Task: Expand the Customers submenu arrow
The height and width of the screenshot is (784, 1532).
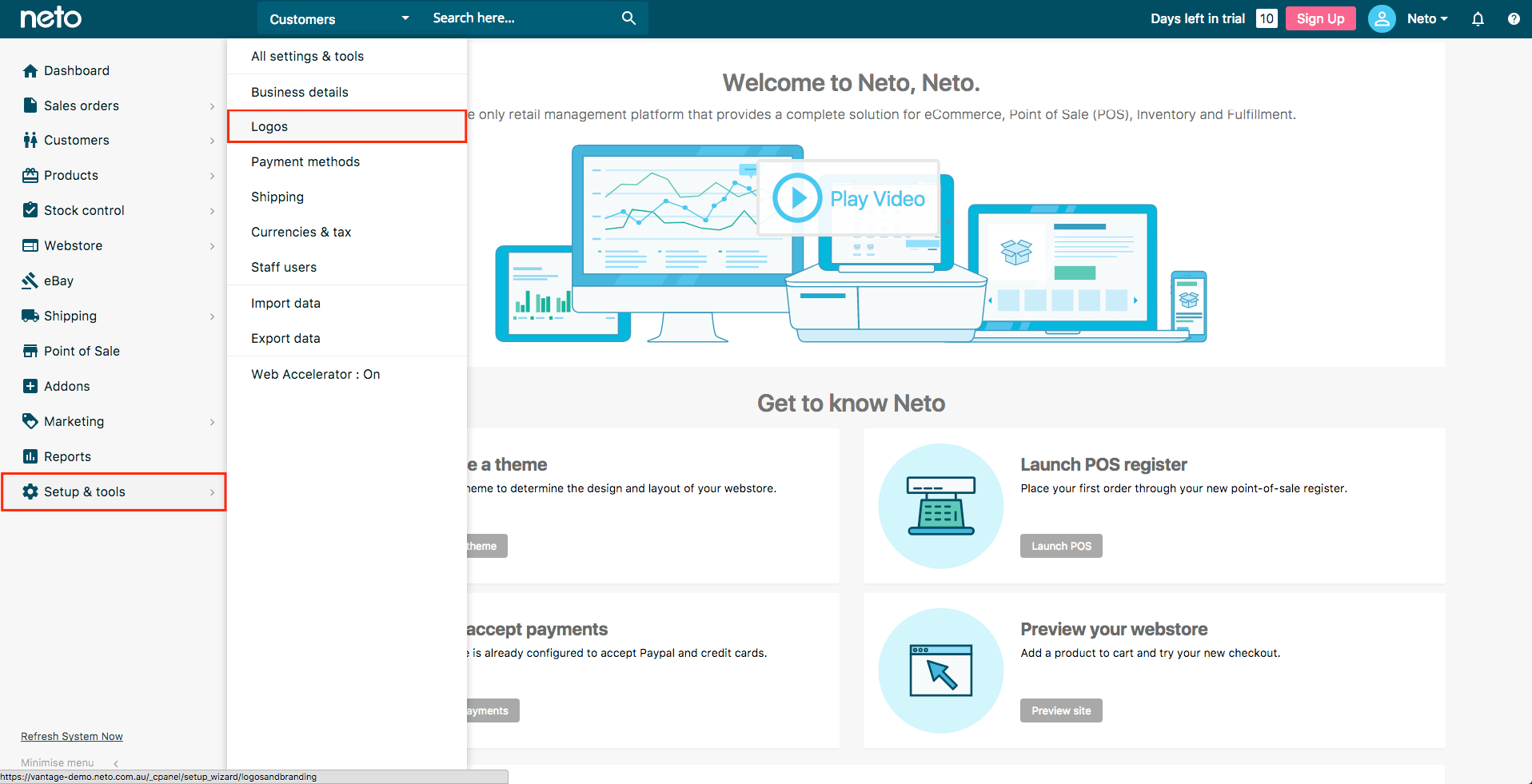Action: point(212,141)
